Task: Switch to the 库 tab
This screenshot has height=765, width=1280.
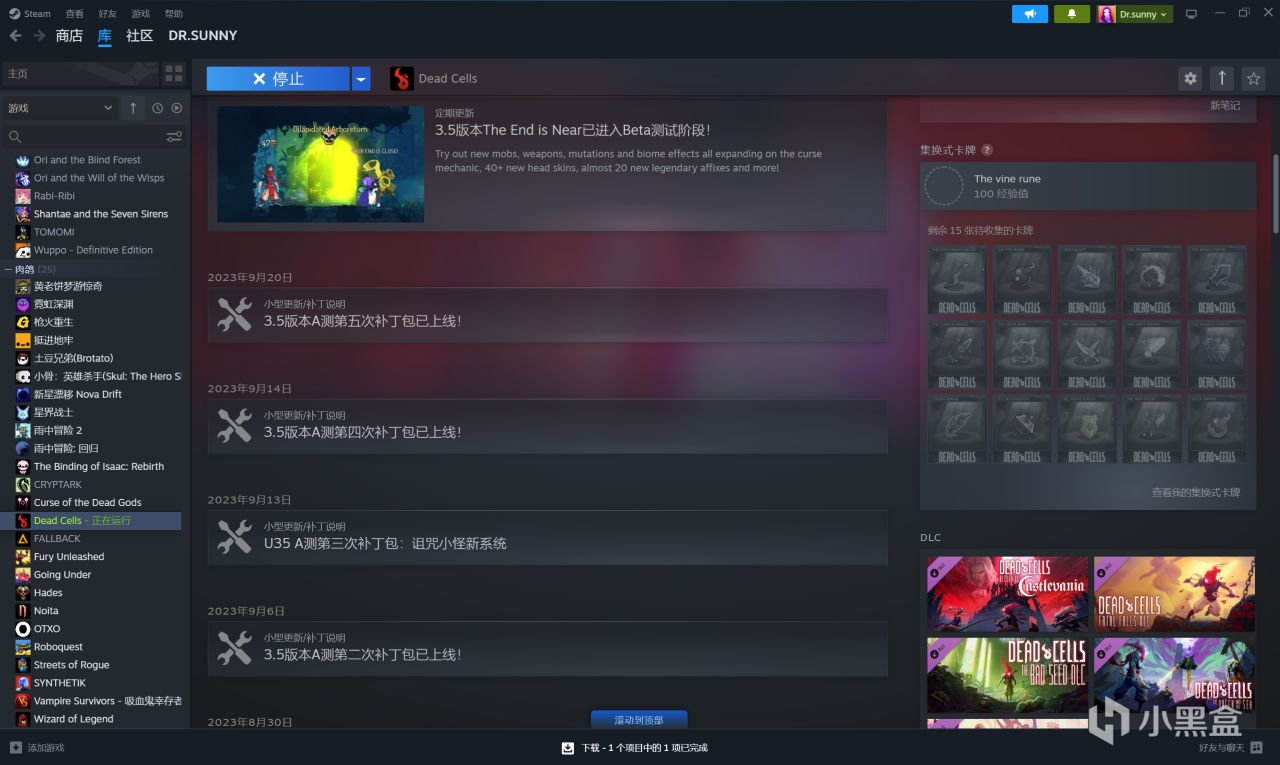Action: coord(105,35)
